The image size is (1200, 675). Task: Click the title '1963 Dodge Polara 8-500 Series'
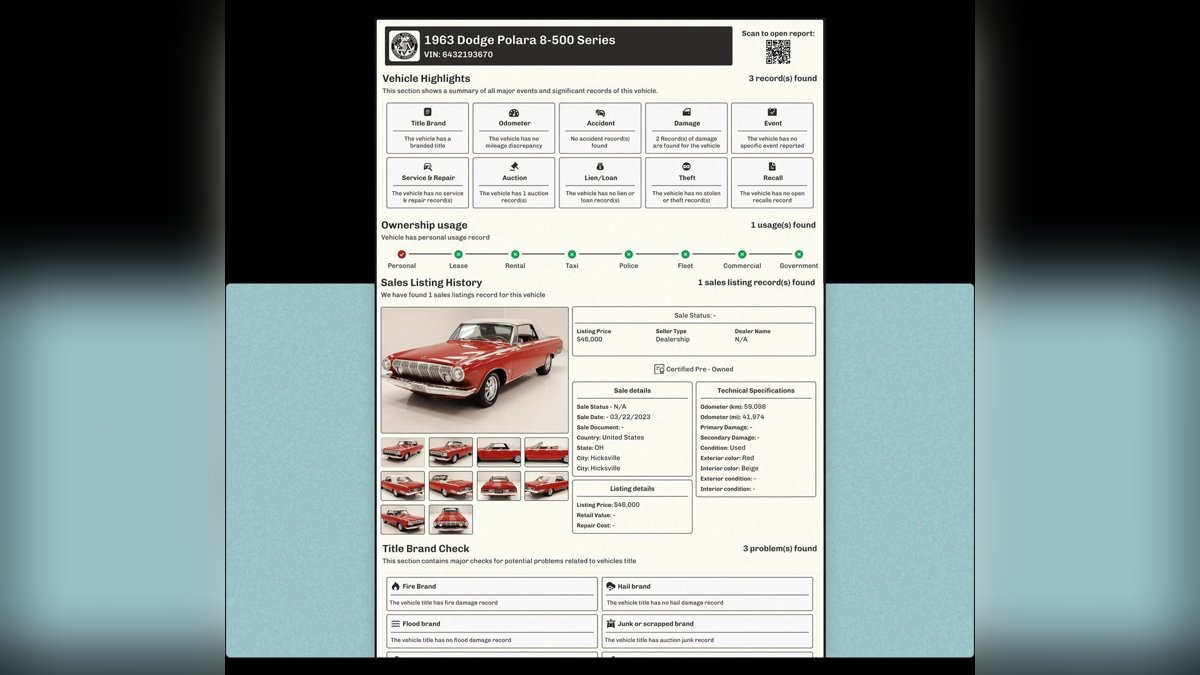pyautogui.click(x=520, y=40)
